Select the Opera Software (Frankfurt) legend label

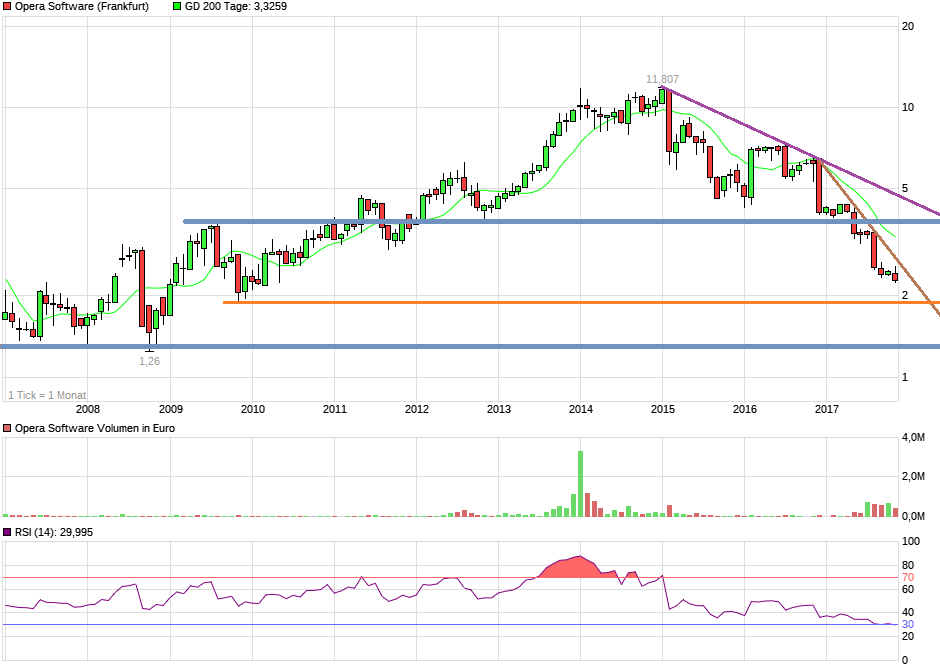tap(82, 6)
